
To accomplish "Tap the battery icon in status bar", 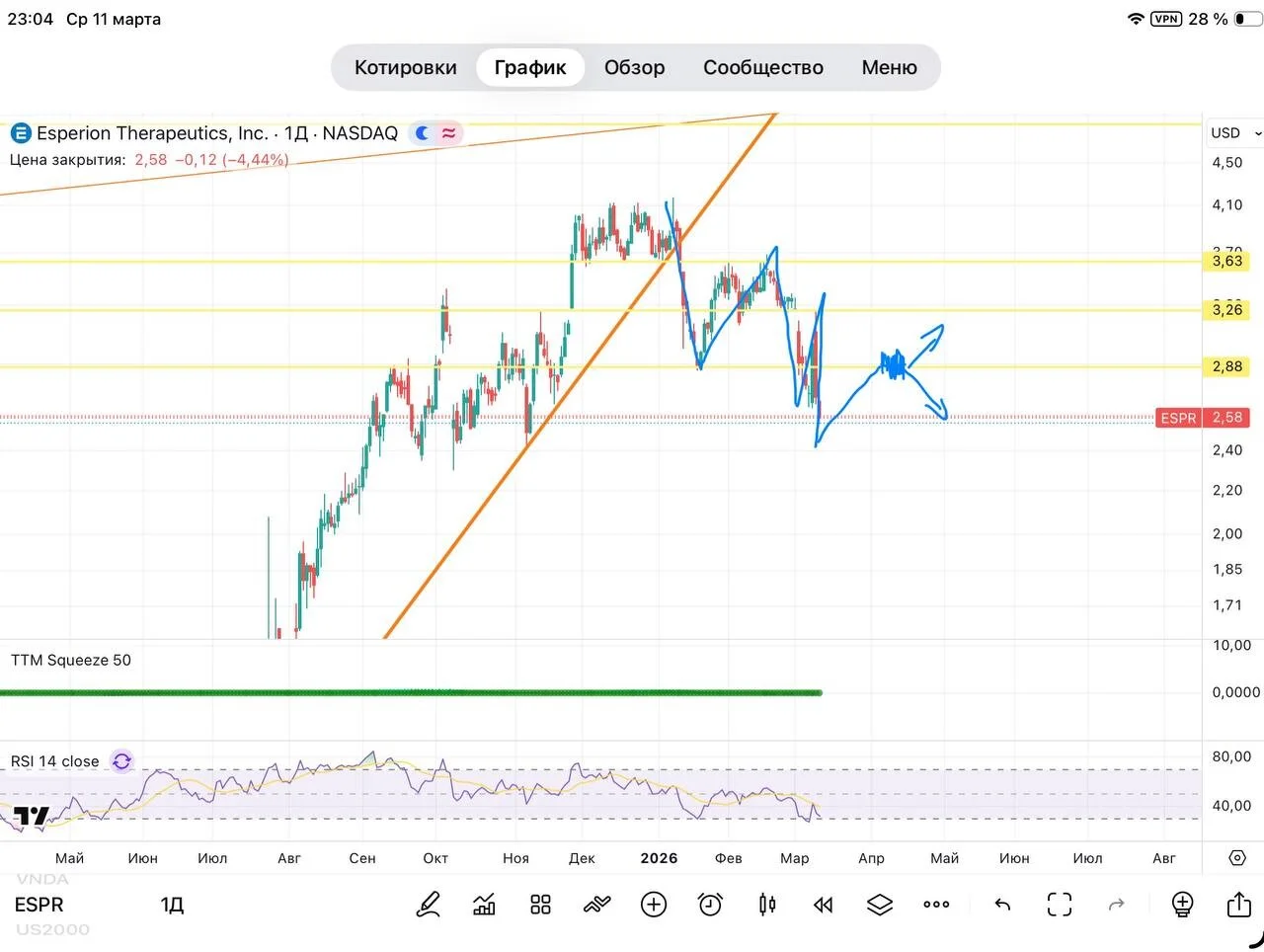I will click(1247, 19).
